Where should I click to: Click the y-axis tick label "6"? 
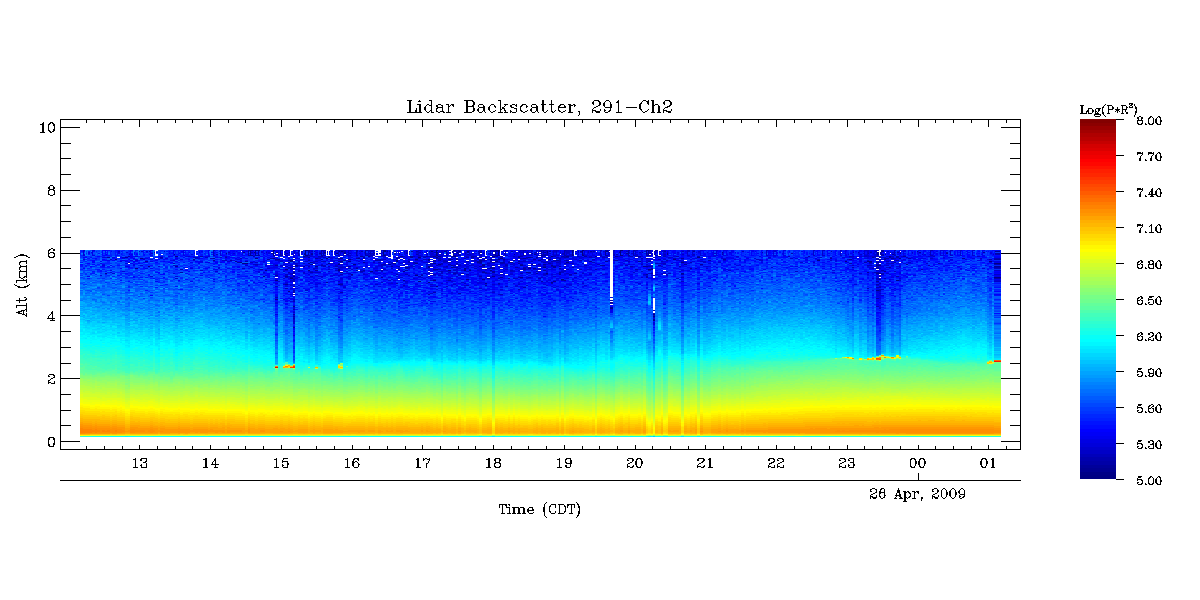[50, 253]
